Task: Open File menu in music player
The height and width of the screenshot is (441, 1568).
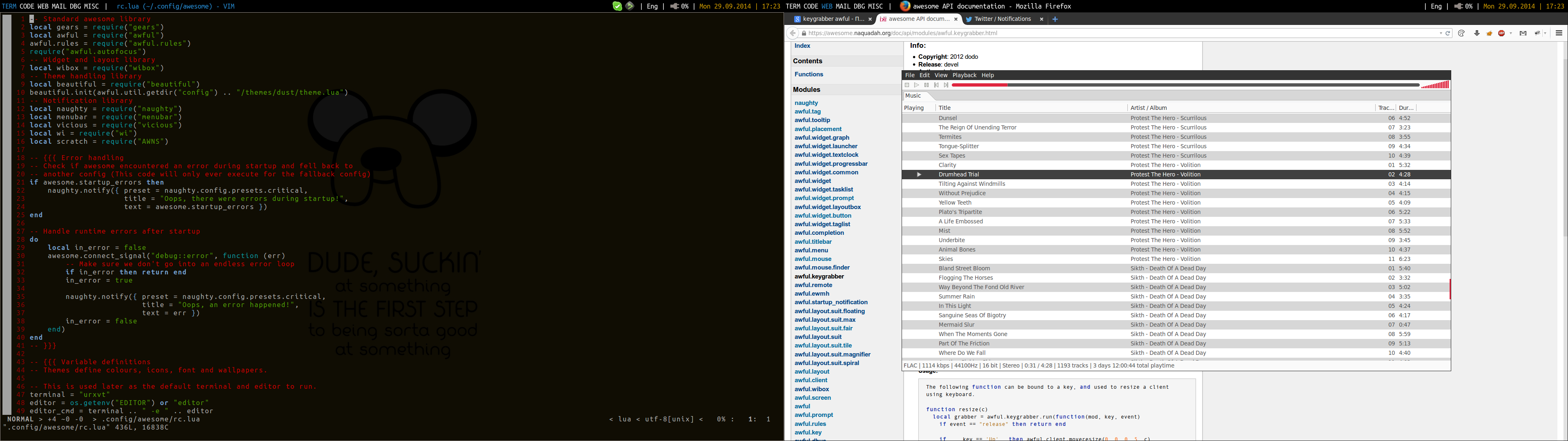Action: [910, 75]
